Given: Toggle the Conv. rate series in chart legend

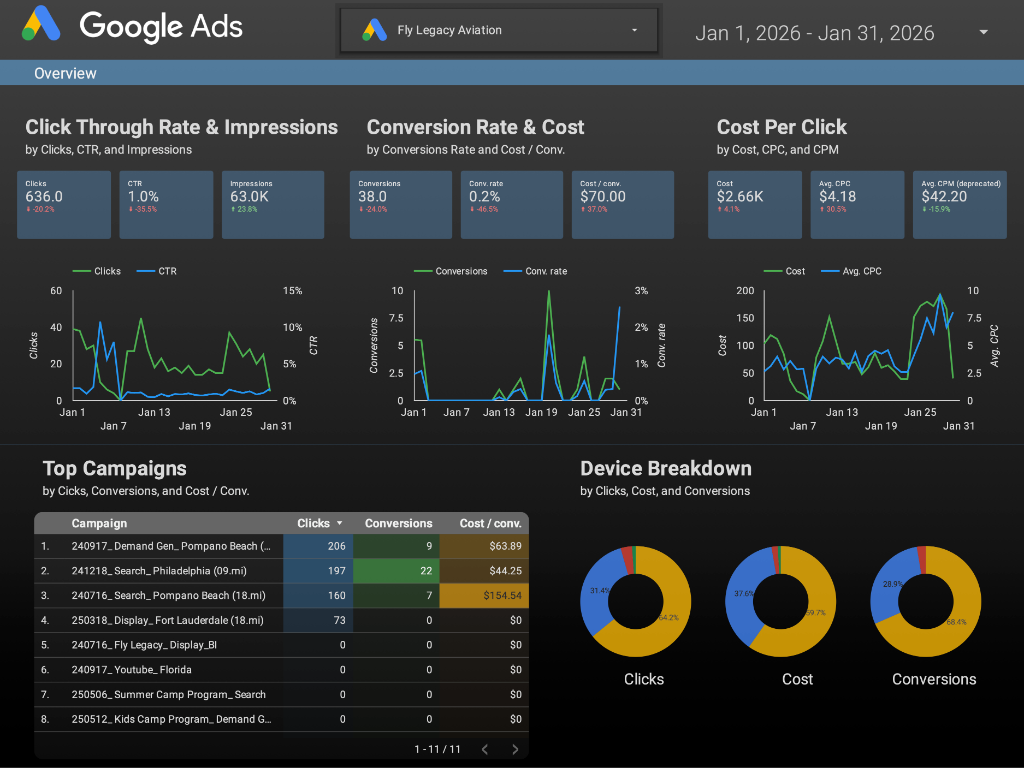Looking at the screenshot, I should [x=536, y=271].
